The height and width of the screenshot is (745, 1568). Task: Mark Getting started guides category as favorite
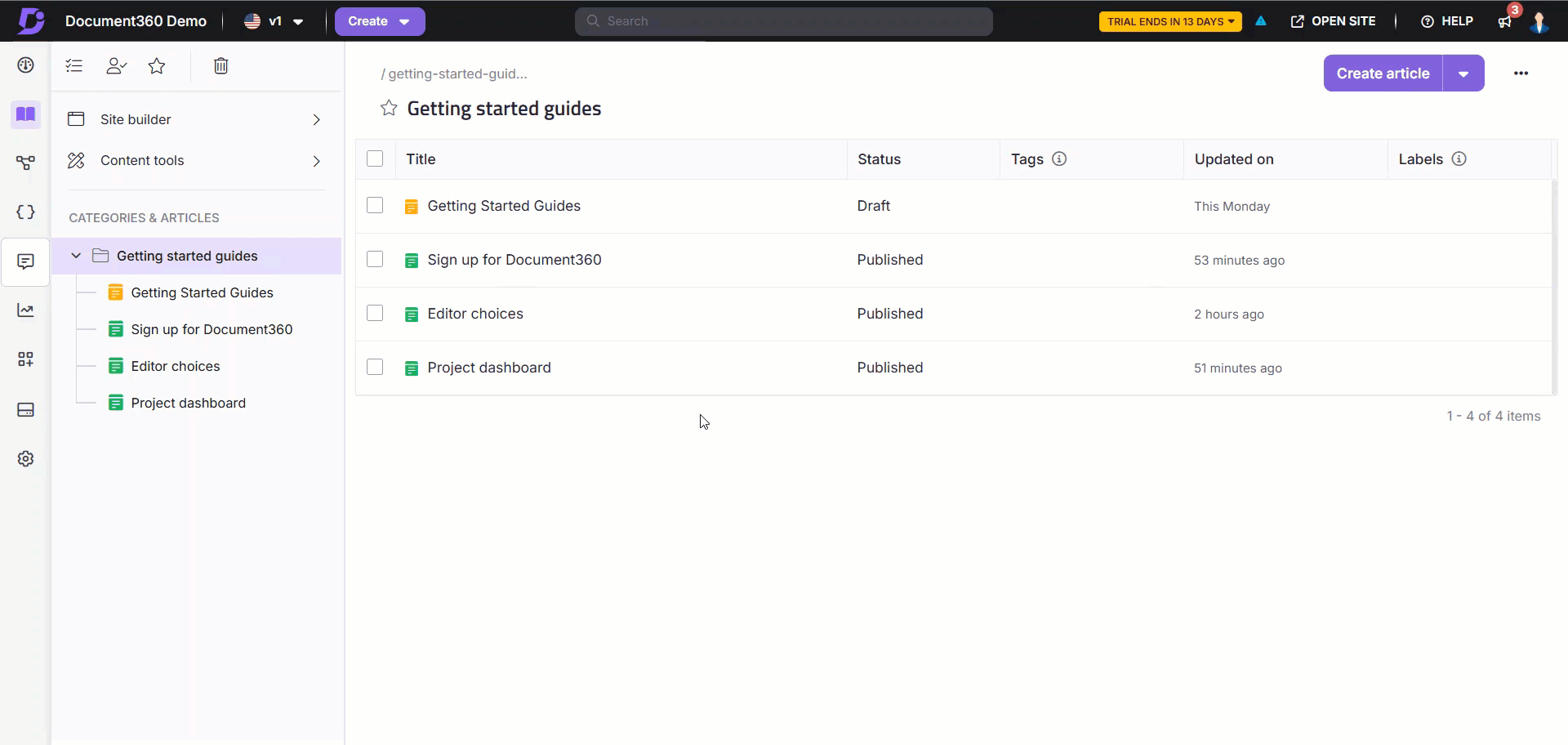[389, 109]
